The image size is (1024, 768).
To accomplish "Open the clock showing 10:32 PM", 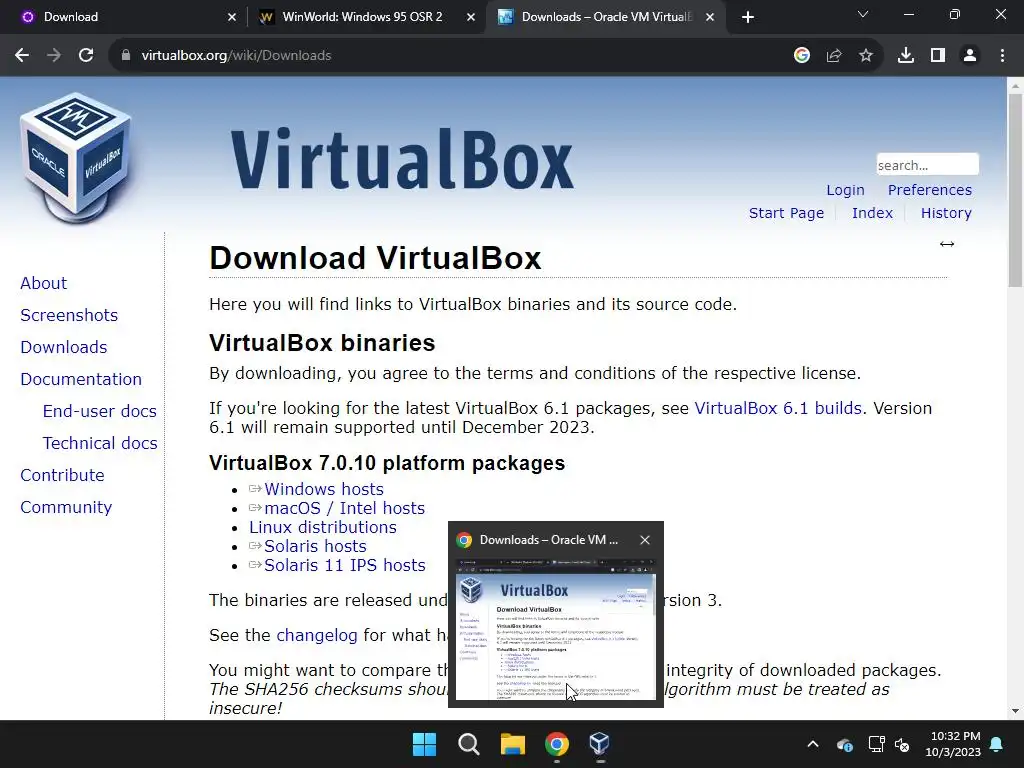I will coord(953,744).
